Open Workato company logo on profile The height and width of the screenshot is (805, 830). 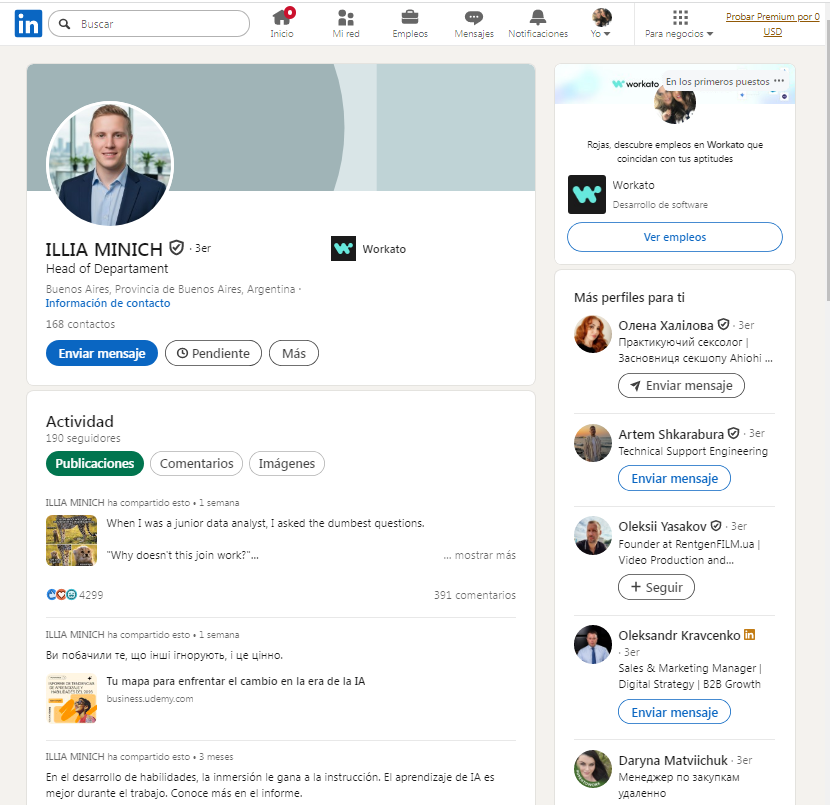coord(343,249)
